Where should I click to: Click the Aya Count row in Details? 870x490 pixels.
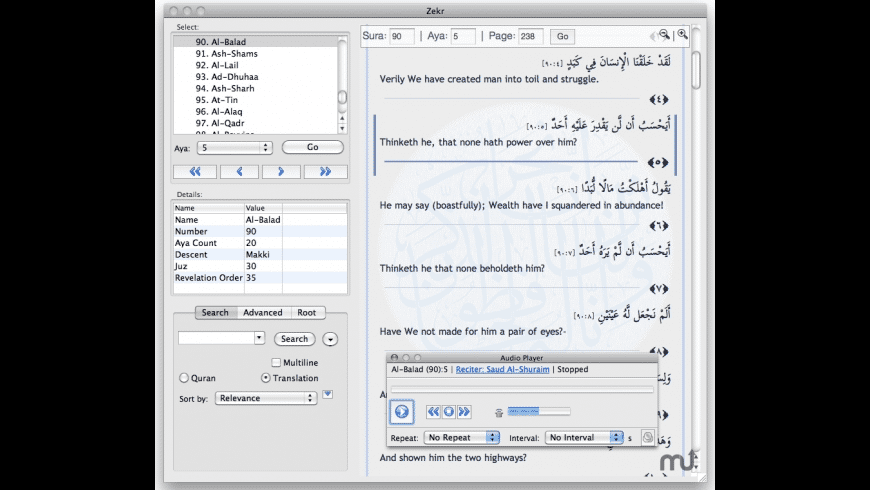click(x=260, y=243)
